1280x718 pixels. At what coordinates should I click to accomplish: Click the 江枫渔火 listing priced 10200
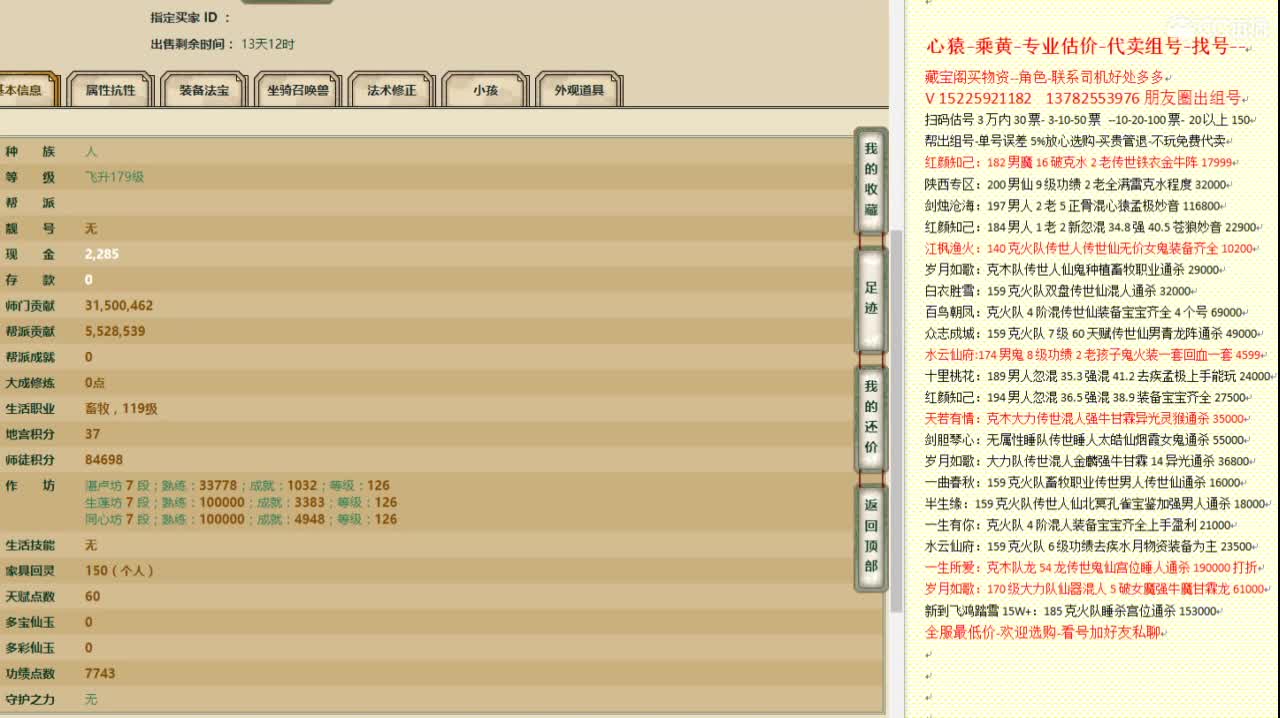click(1090, 248)
